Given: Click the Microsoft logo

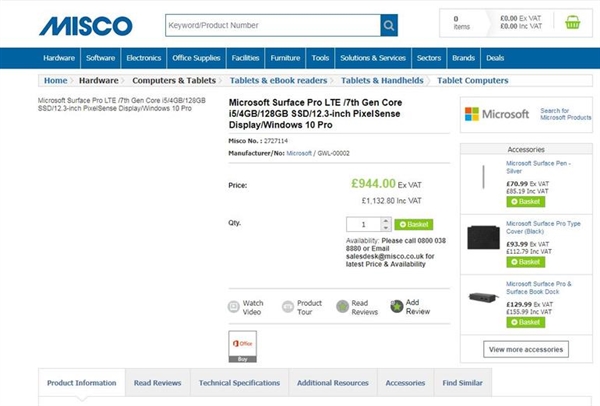Looking at the screenshot, I should click(496, 114).
